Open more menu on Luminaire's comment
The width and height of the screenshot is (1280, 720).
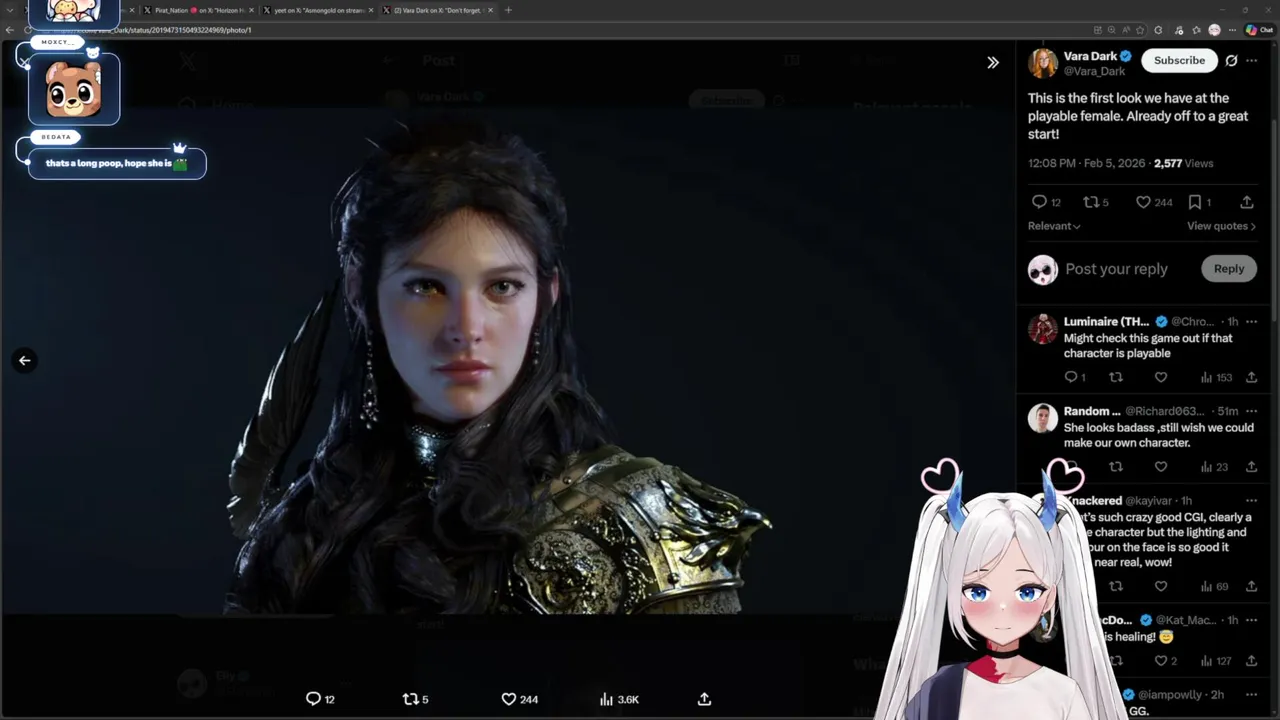(x=1251, y=321)
